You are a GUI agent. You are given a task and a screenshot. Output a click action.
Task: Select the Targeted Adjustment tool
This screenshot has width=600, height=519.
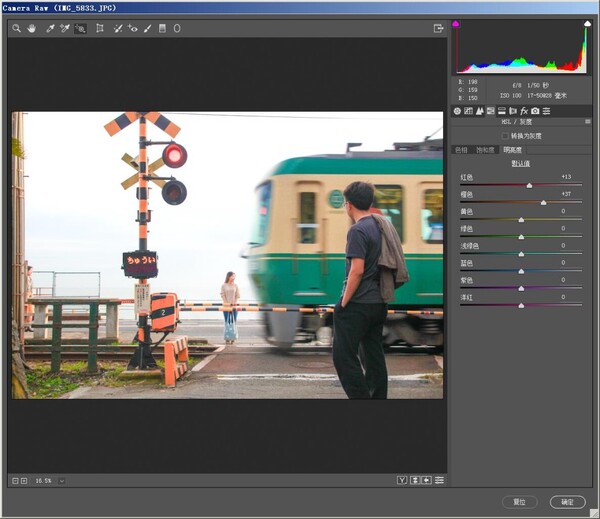click(80, 29)
